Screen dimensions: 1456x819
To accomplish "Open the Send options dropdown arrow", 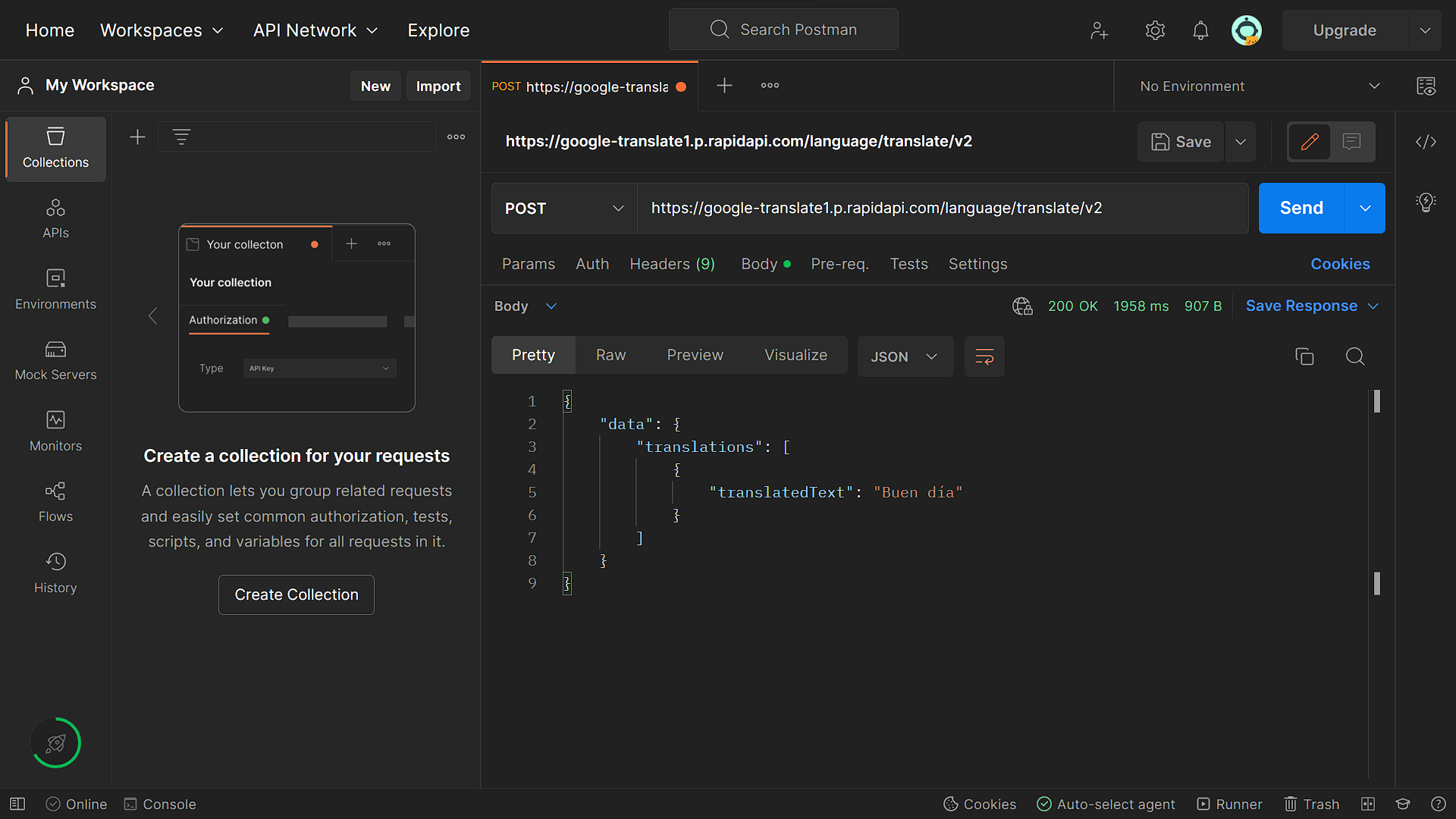I will 1365,208.
